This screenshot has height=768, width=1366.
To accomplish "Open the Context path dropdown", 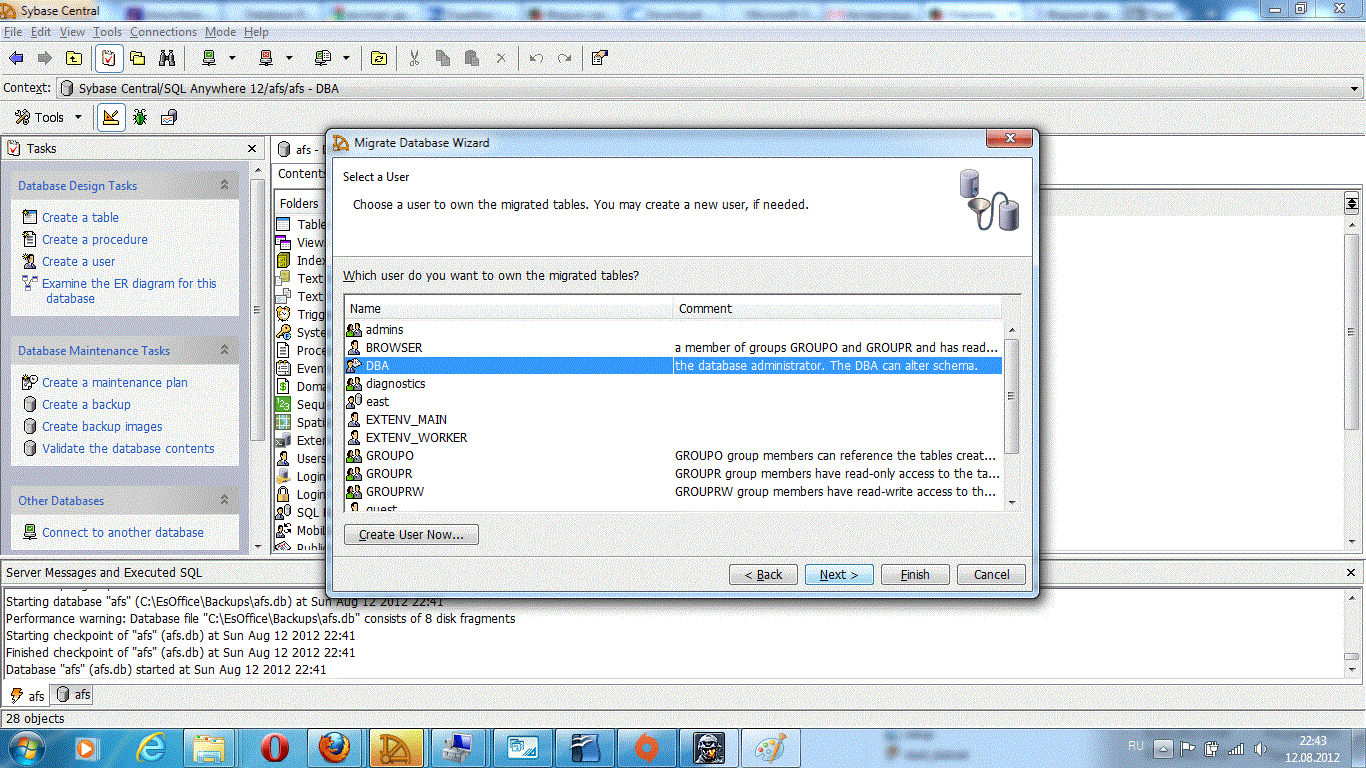I will [x=1354, y=88].
